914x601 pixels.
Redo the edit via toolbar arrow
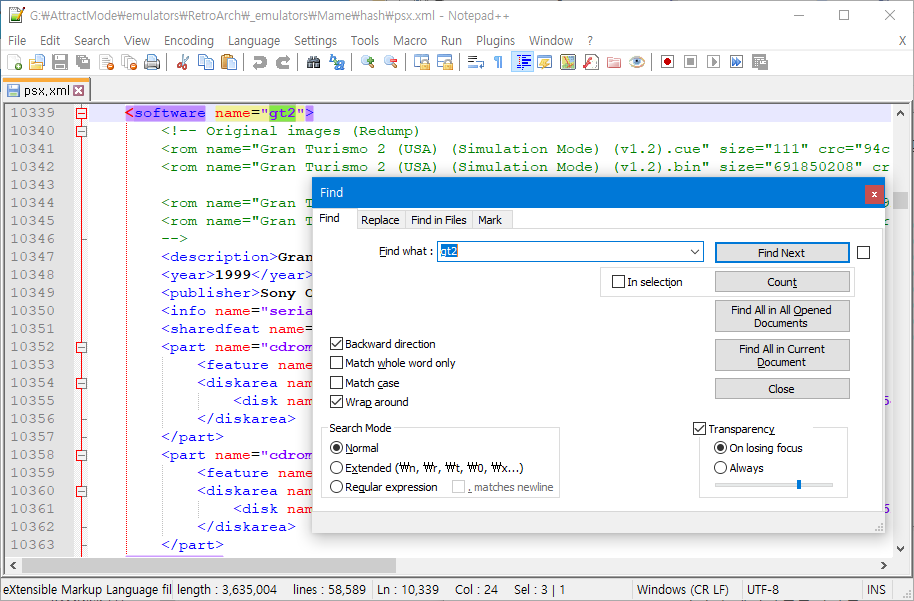[x=283, y=62]
